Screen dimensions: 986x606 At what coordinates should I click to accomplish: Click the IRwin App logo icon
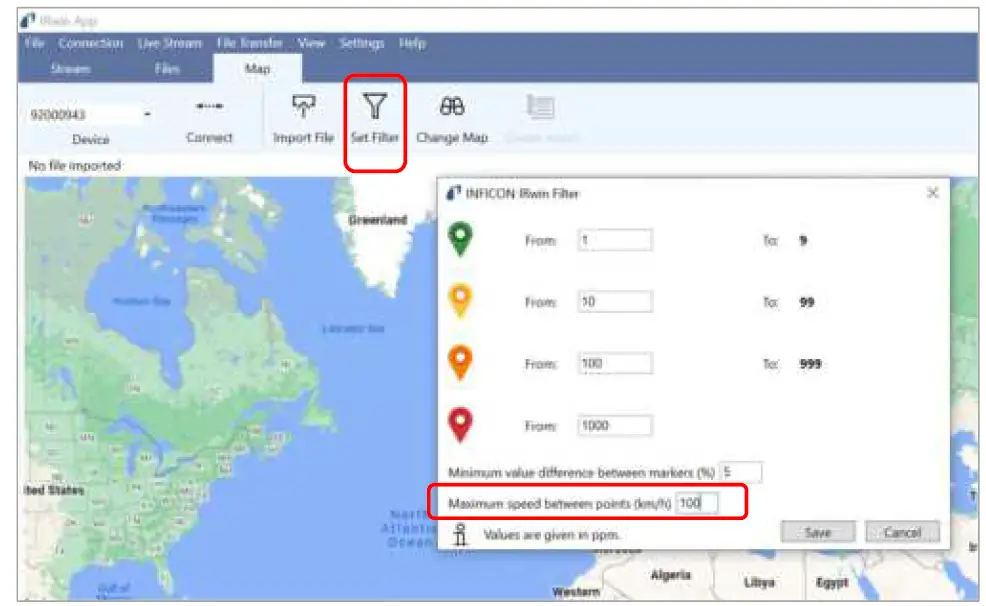[x=28, y=21]
